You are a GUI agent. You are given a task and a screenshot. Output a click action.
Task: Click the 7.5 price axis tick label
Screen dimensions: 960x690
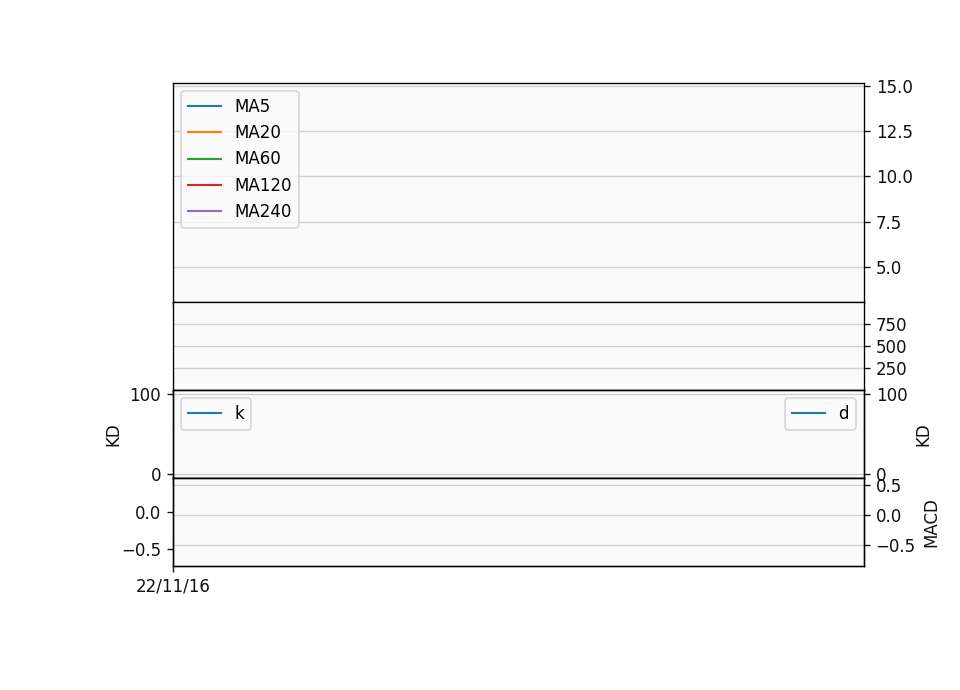[x=888, y=223]
